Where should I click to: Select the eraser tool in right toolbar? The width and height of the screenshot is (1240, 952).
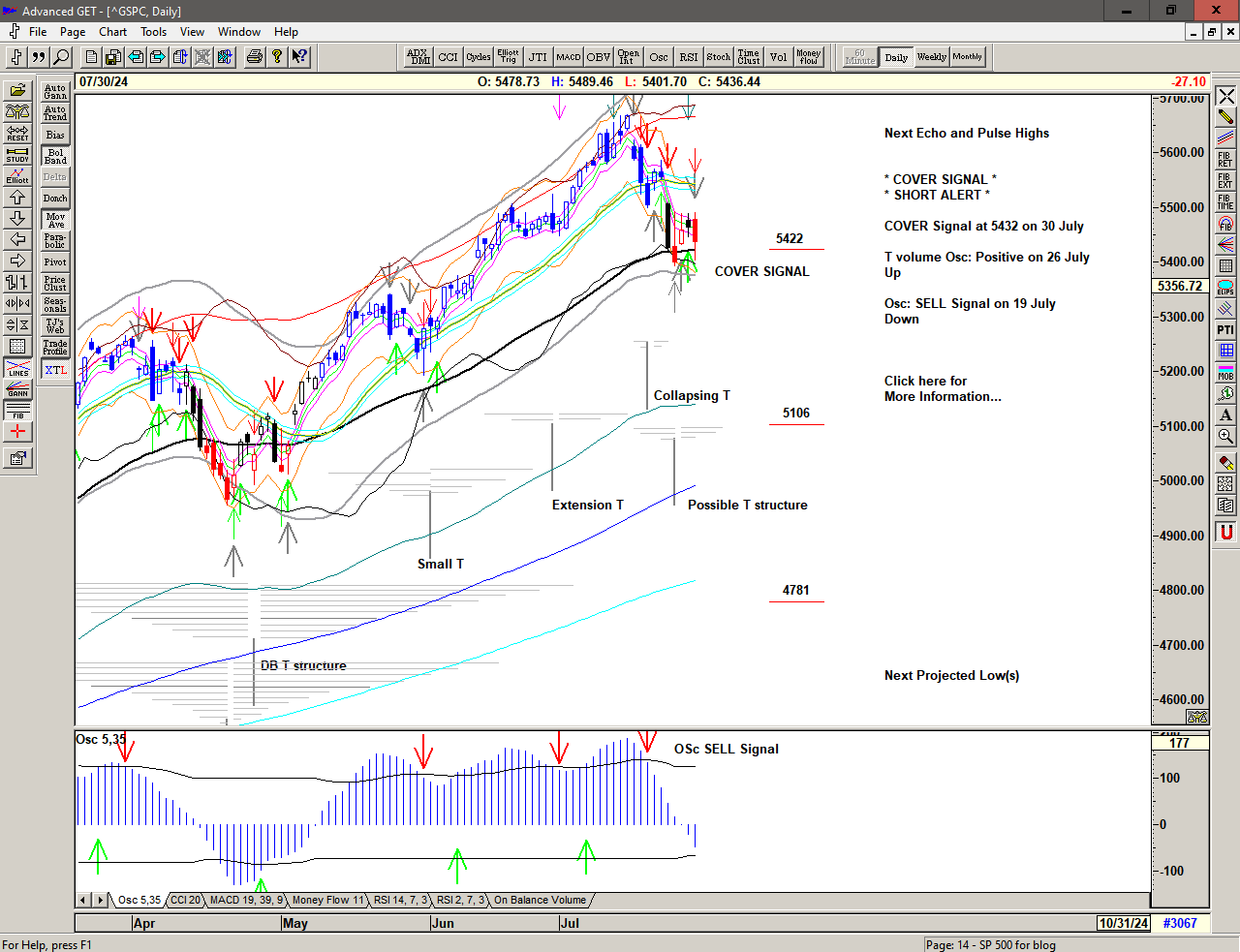pyautogui.click(x=1225, y=463)
